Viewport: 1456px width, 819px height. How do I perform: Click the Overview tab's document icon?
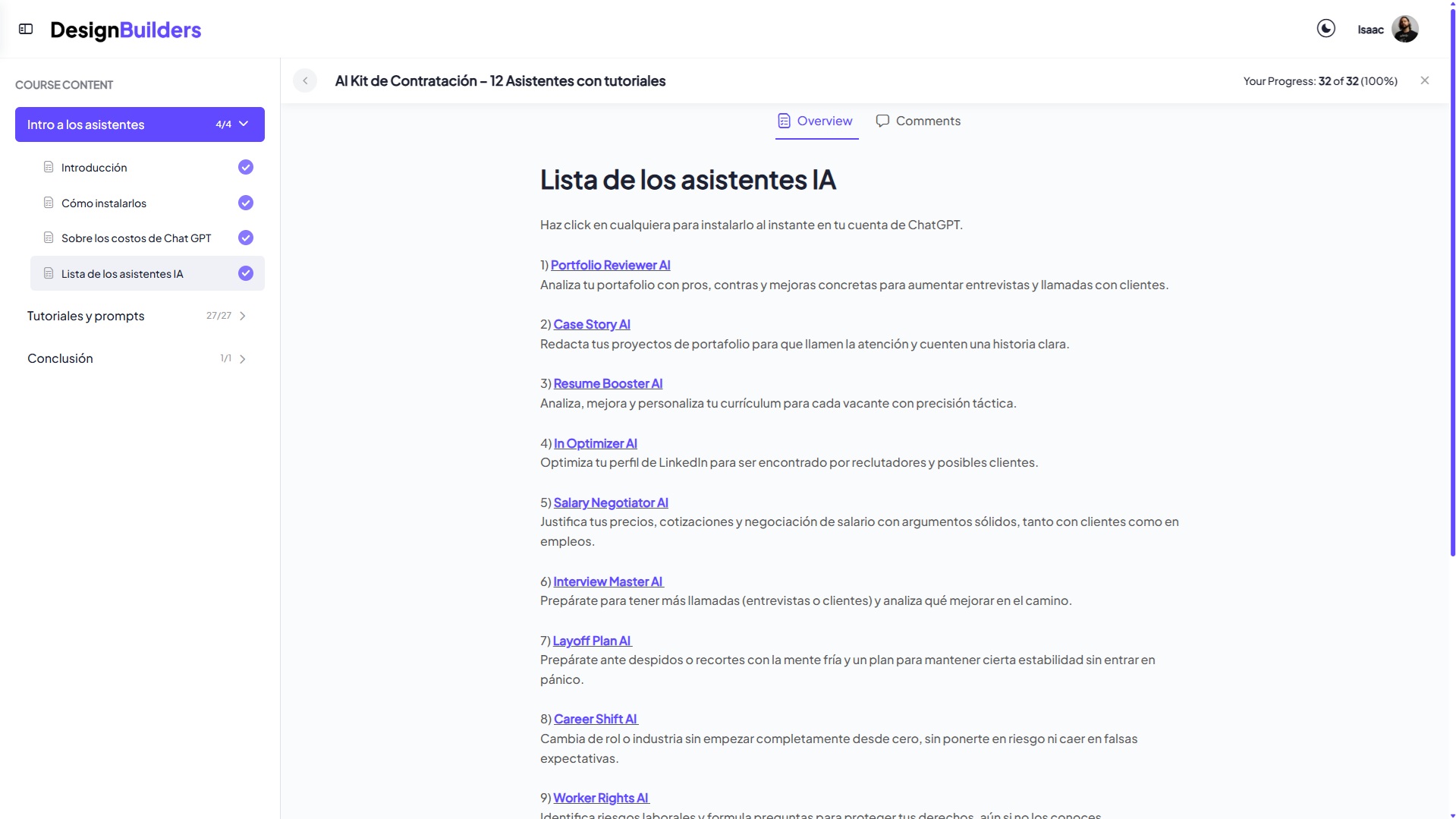[x=784, y=121]
